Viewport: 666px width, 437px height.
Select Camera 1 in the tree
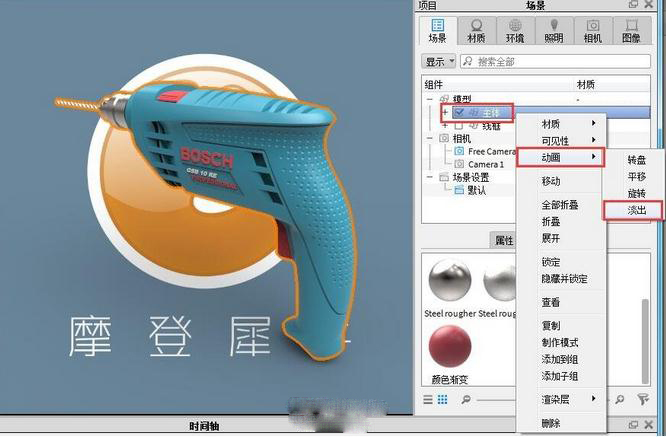point(485,164)
